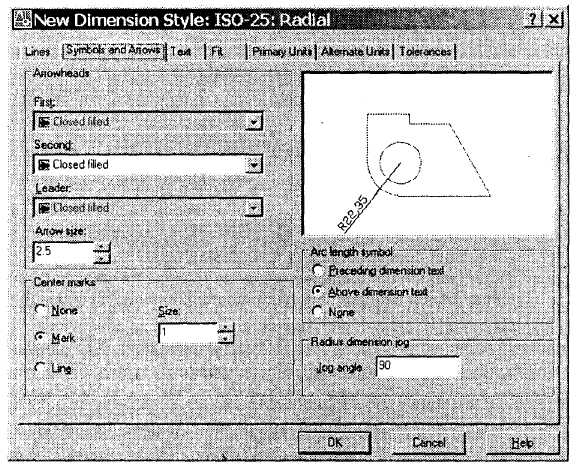Click the Cancel button

[429, 443]
